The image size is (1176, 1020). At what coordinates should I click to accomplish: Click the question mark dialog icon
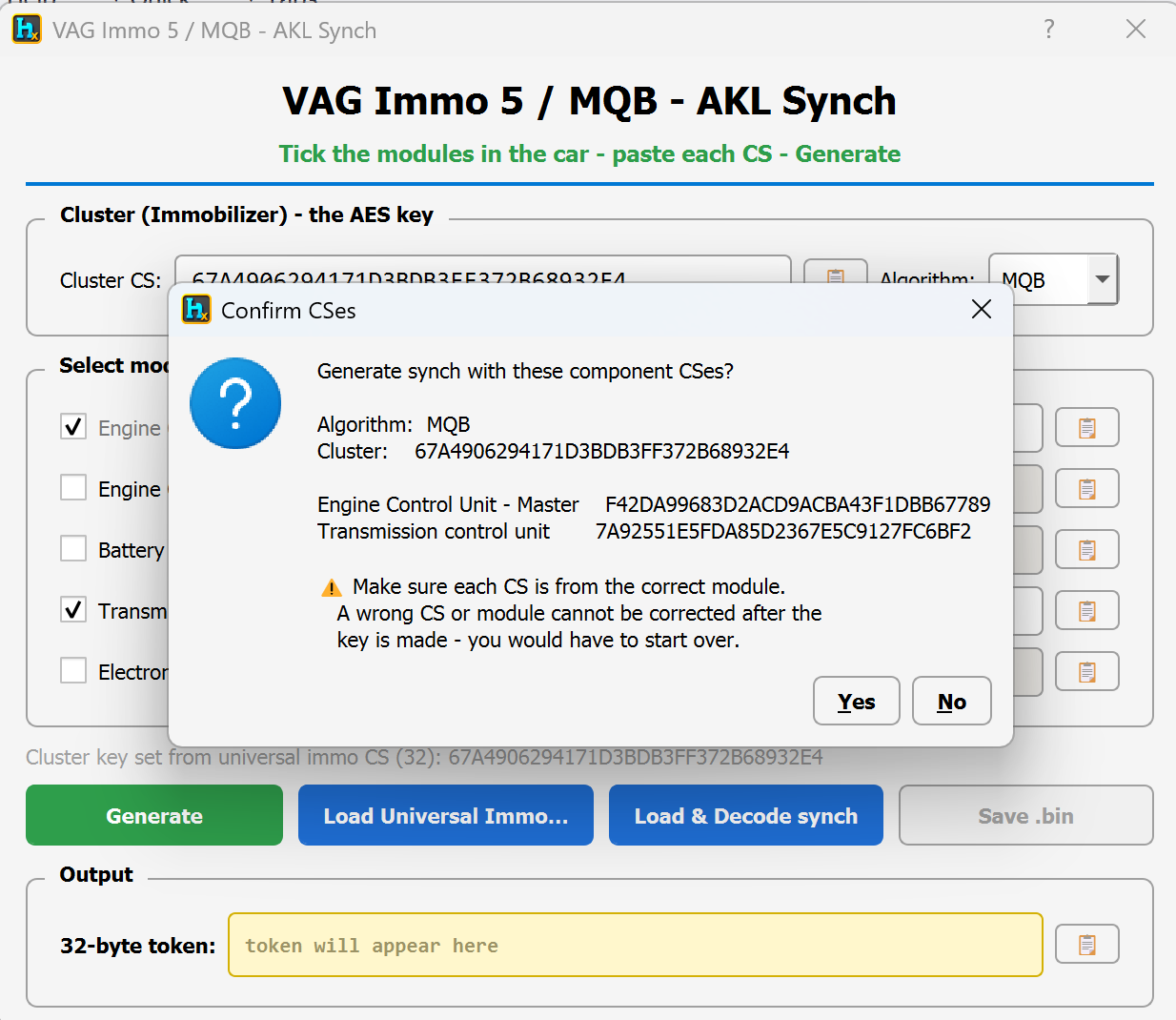[x=235, y=403]
